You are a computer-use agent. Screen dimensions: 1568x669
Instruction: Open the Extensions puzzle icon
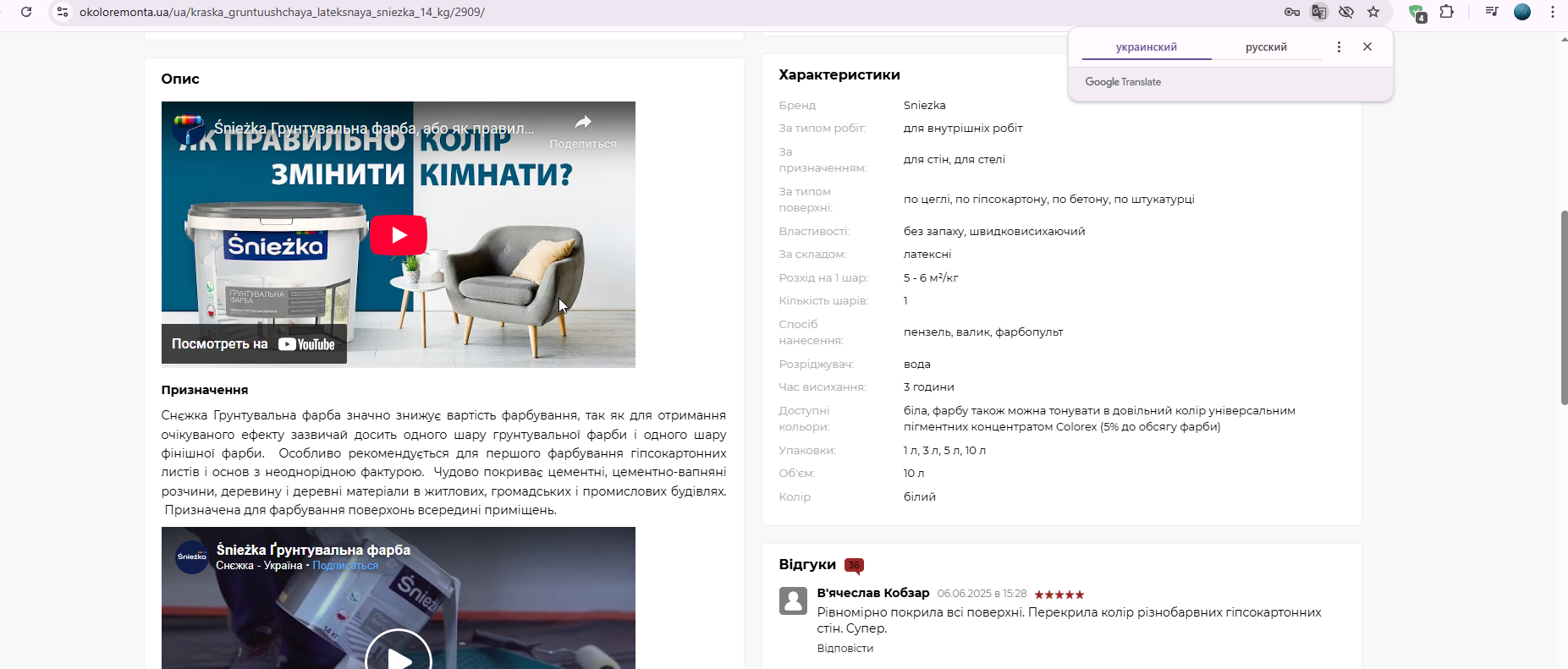pyautogui.click(x=1447, y=12)
